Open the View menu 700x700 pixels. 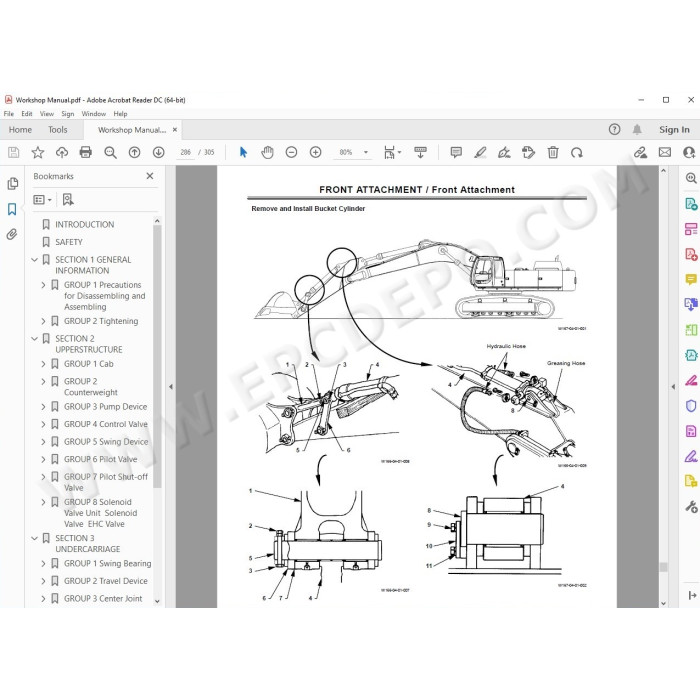[46, 114]
